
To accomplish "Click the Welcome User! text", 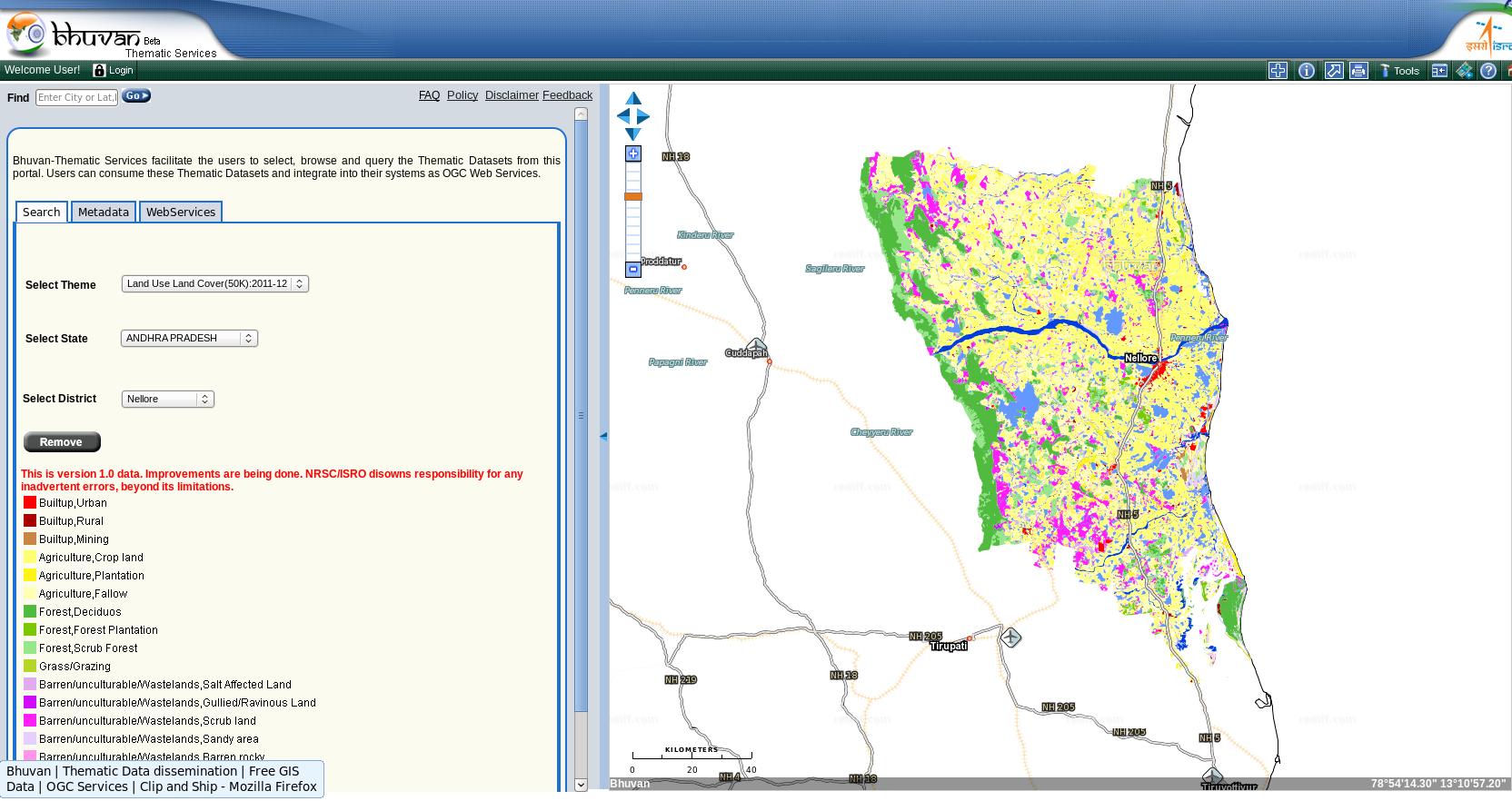I will (42, 70).
